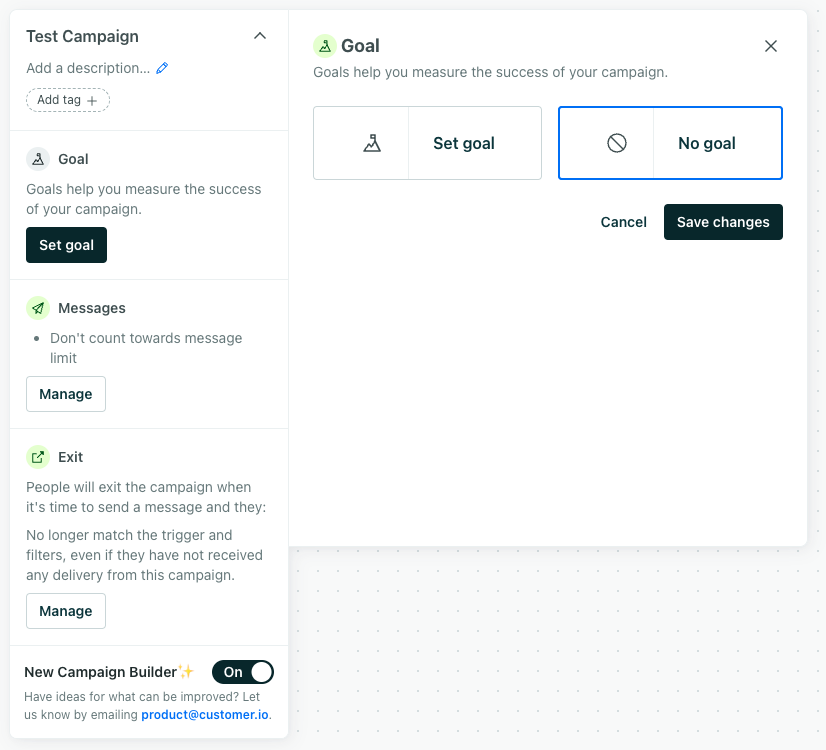Toggle off the New Campaign Builder switch

point(243,672)
